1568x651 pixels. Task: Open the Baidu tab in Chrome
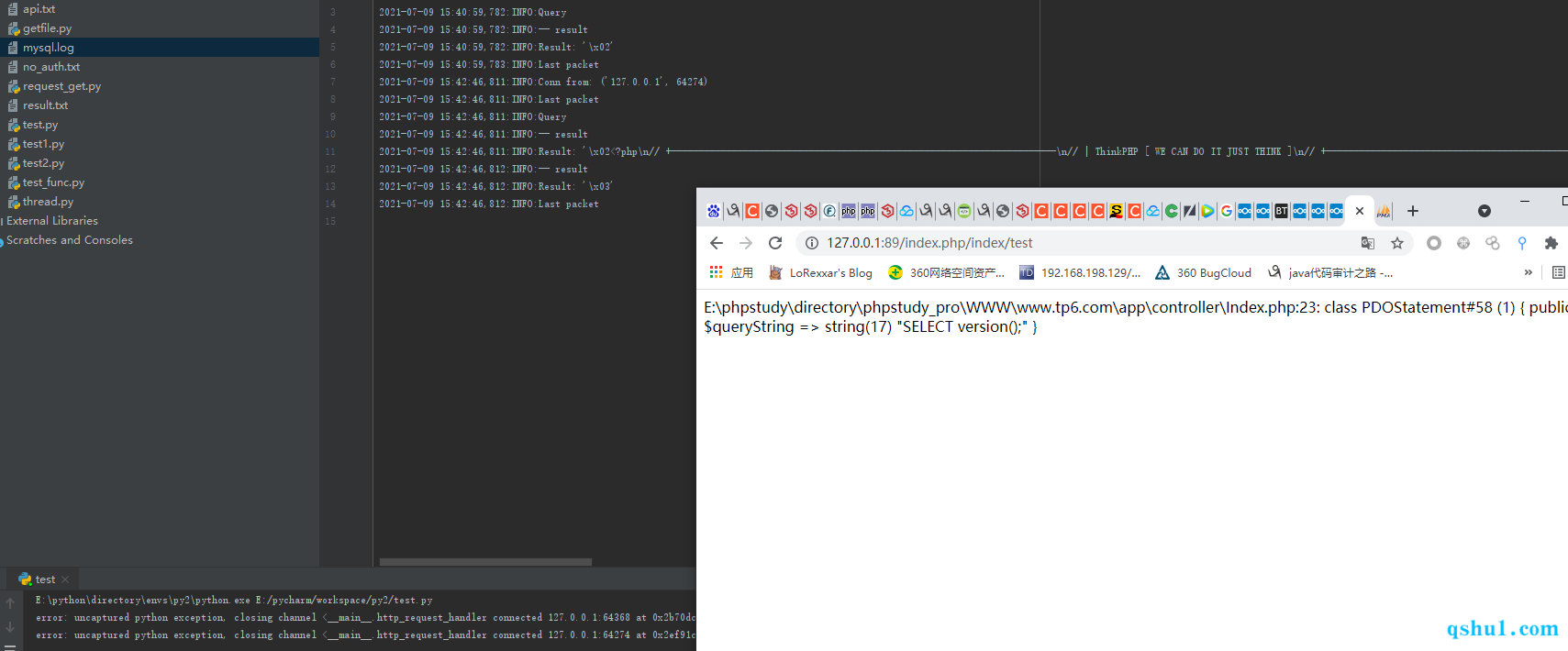[x=713, y=211]
